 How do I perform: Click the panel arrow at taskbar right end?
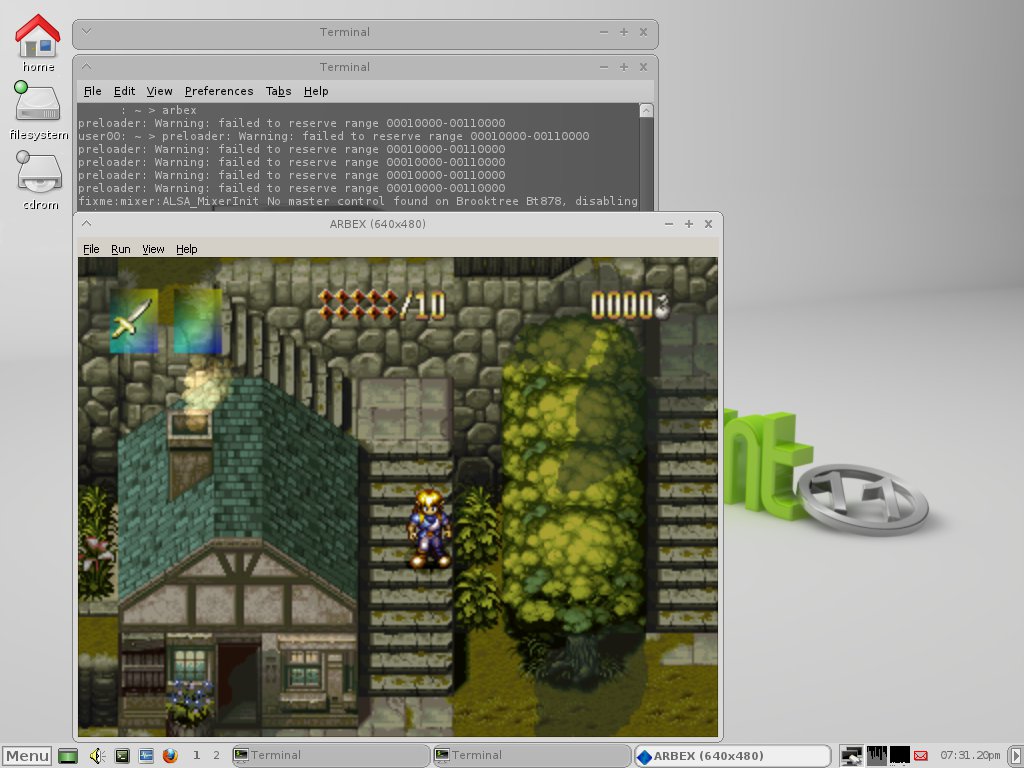[x=1015, y=756]
